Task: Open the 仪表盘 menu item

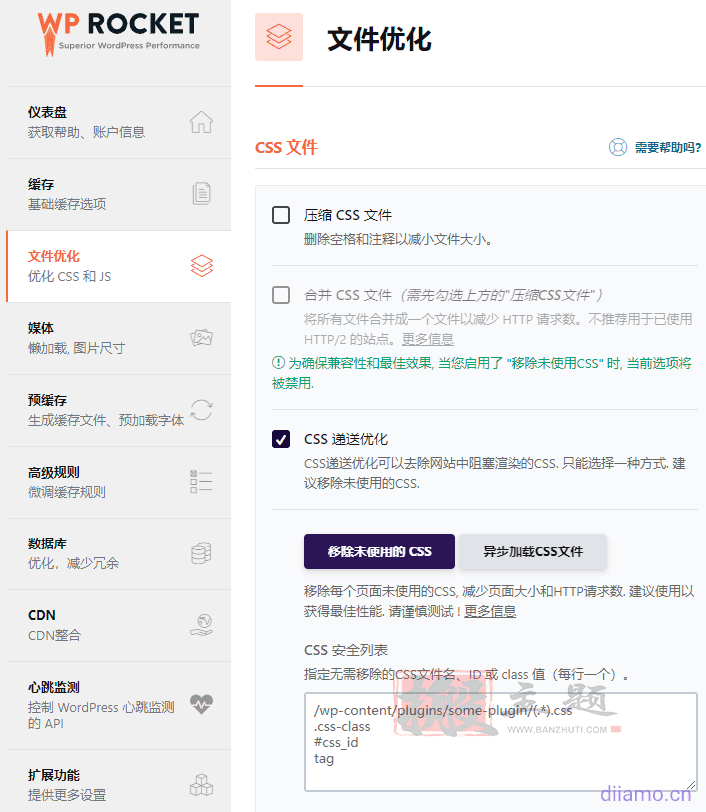Action: coord(119,122)
